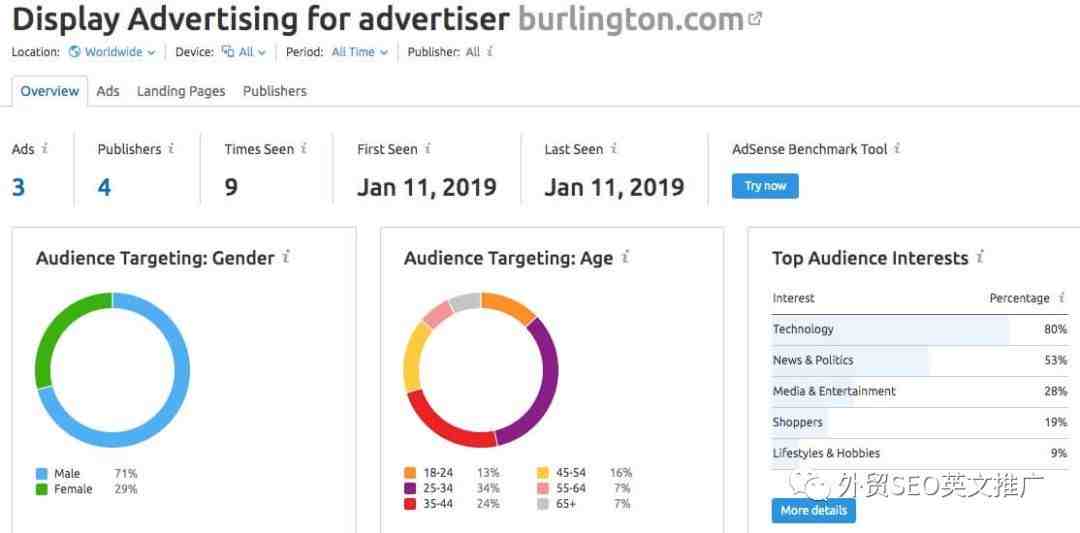Viewport: 1080px width, 533px height.
Task: Click the 18-24 orange legend swatch
Action: click(410, 473)
